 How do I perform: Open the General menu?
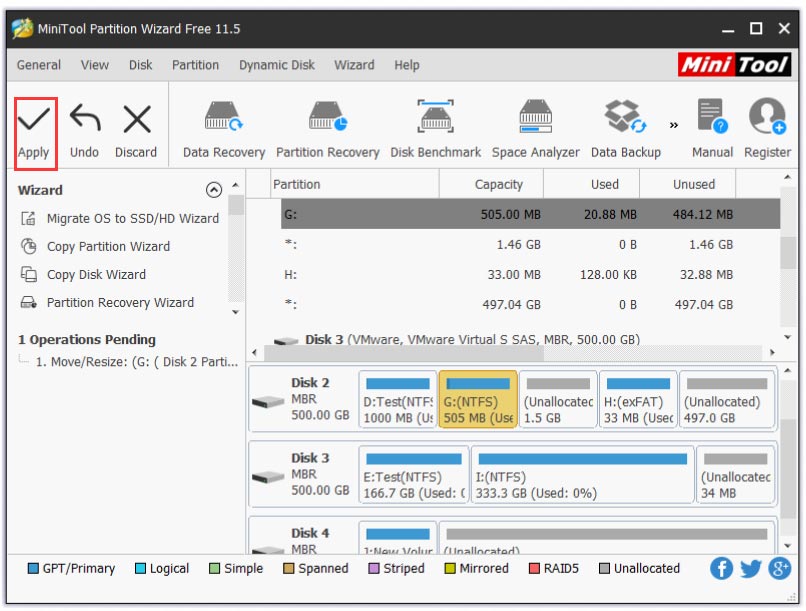click(39, 65)
